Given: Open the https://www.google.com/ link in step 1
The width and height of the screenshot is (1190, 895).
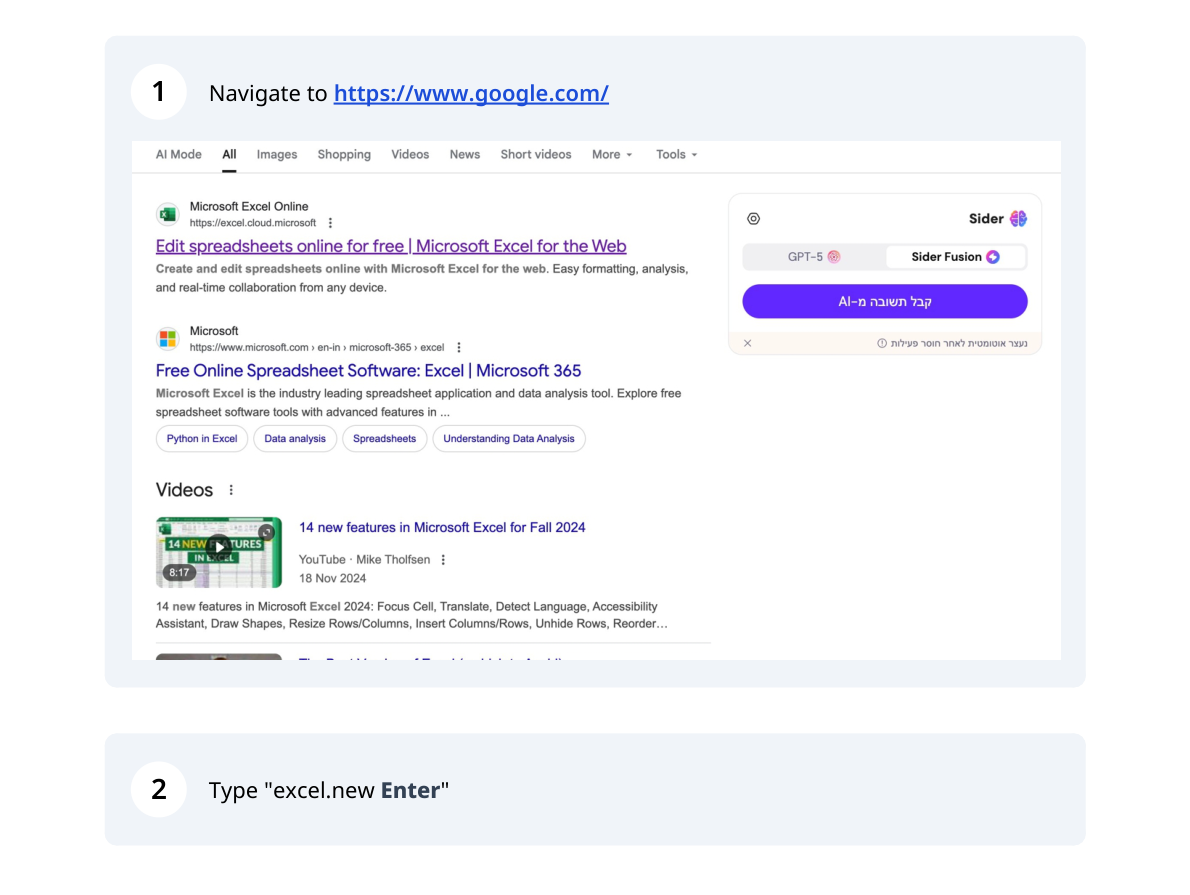Looking at the screenshot, I should 471,93.
